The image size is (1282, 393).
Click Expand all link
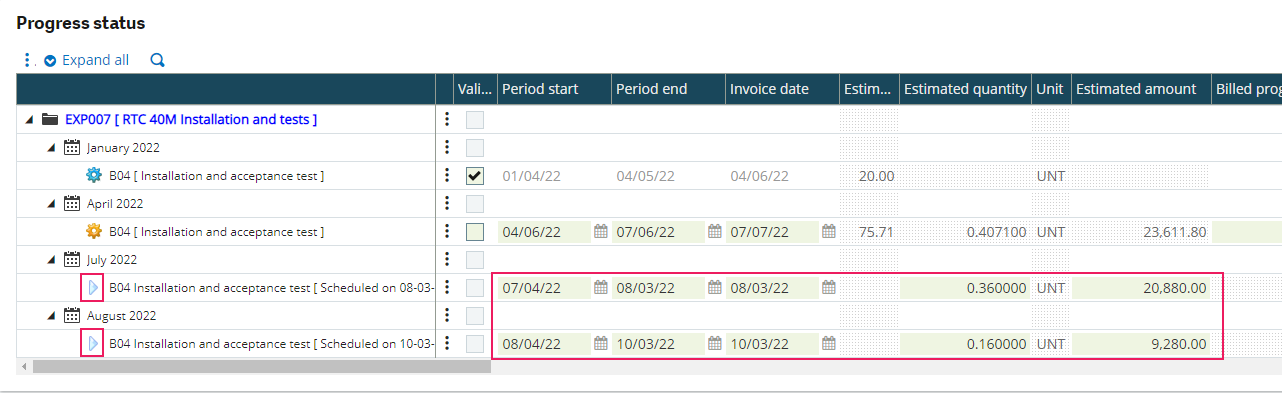click(x=87, y=60)
